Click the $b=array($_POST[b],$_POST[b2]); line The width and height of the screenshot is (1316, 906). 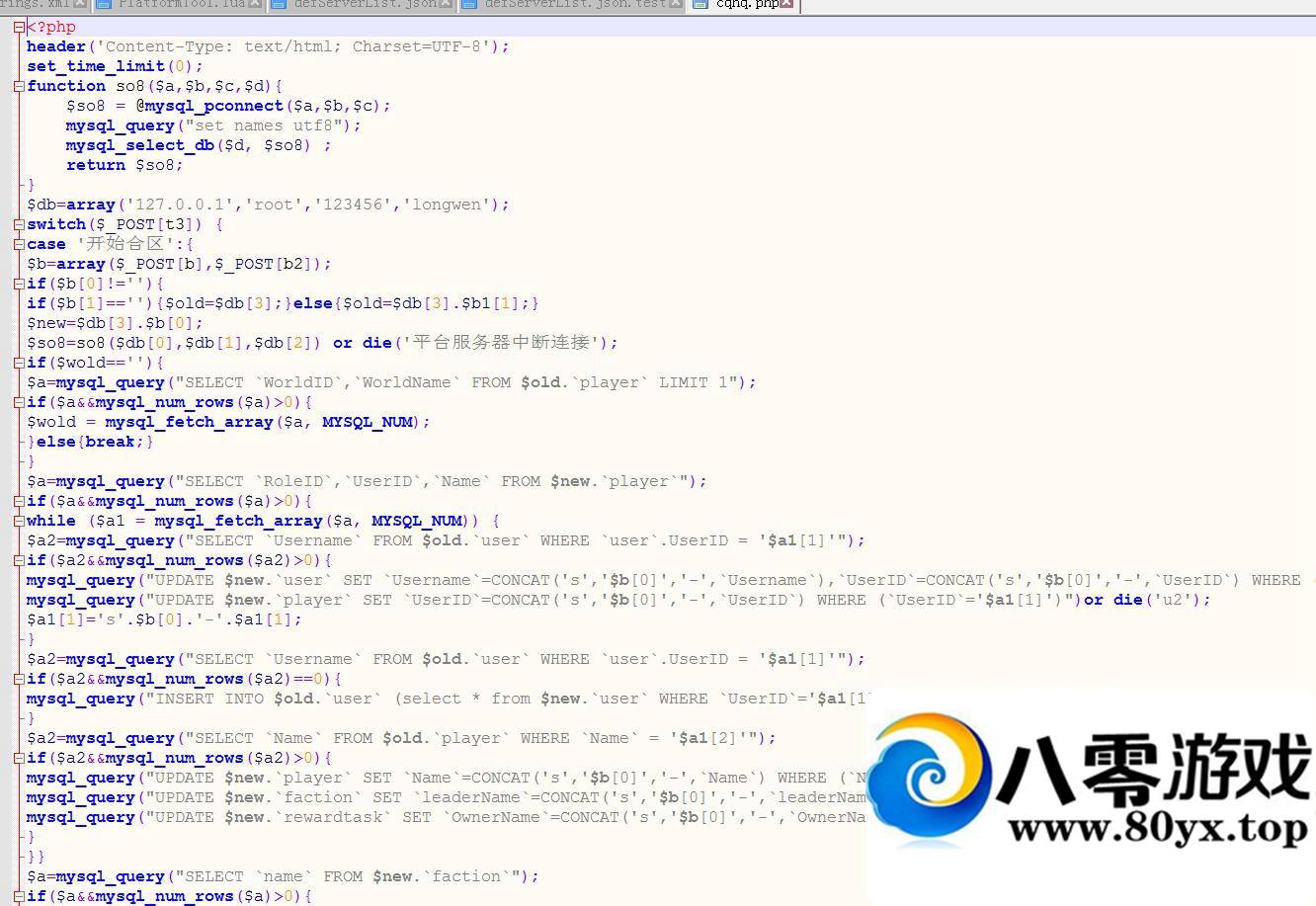pos(179,264)
